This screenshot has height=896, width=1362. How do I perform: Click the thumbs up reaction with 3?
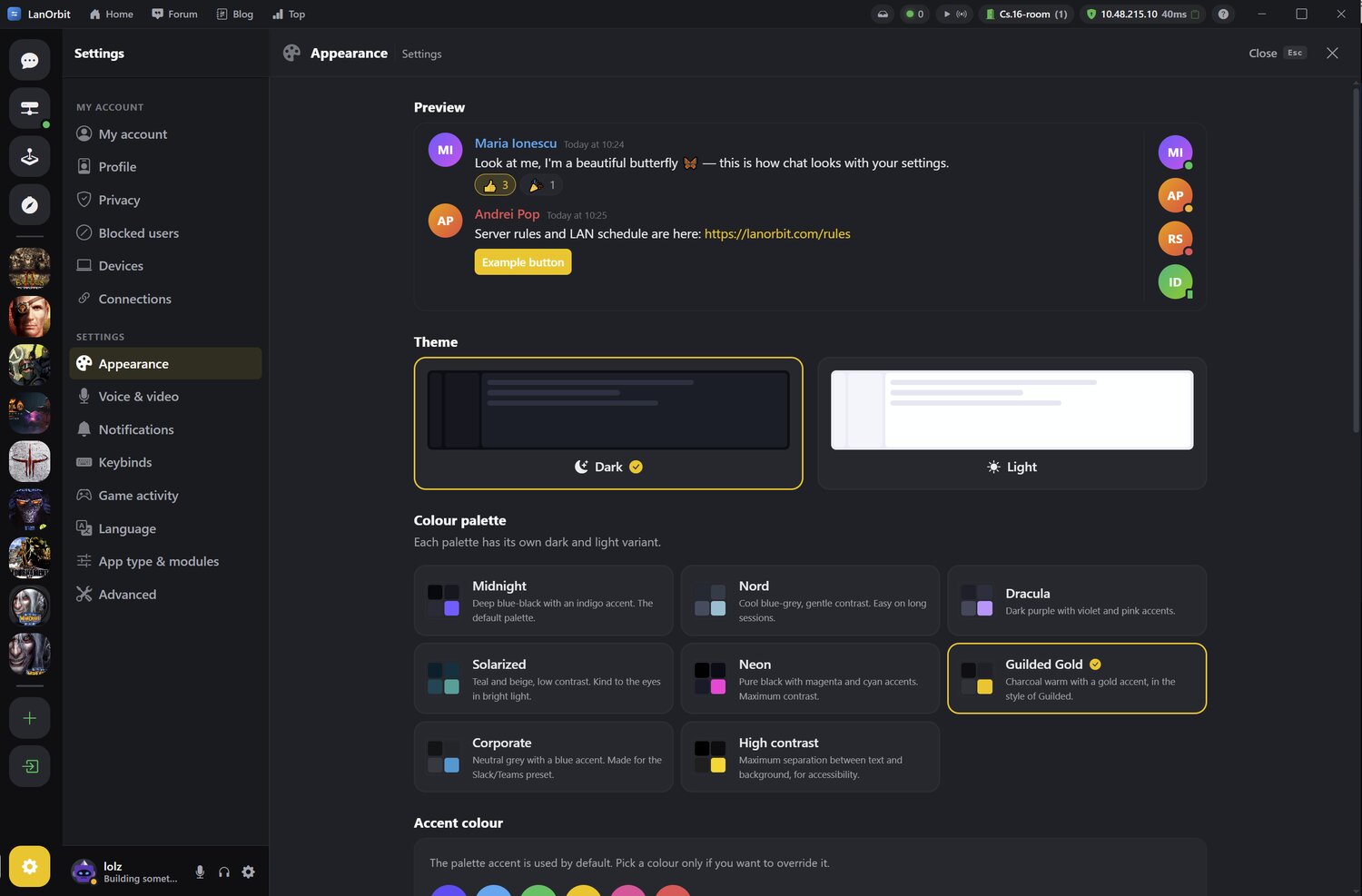[496, 185]
